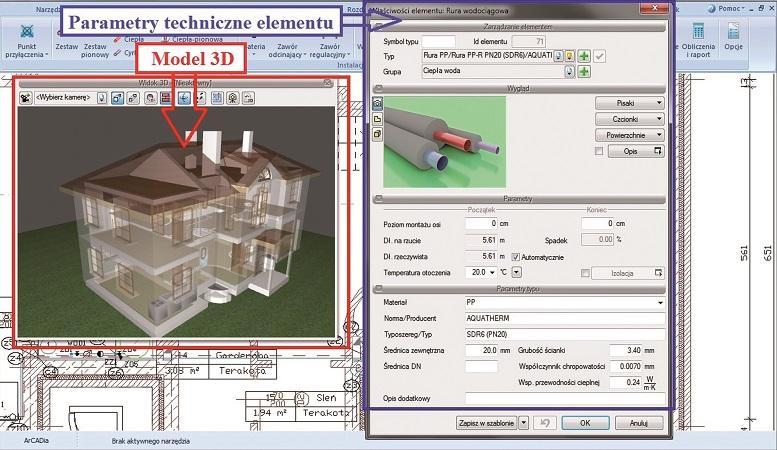This screenshot has width=777, height=450.
Task: Click the tree/landscape icon in 3D toolbar
Action: coord(233,98)
